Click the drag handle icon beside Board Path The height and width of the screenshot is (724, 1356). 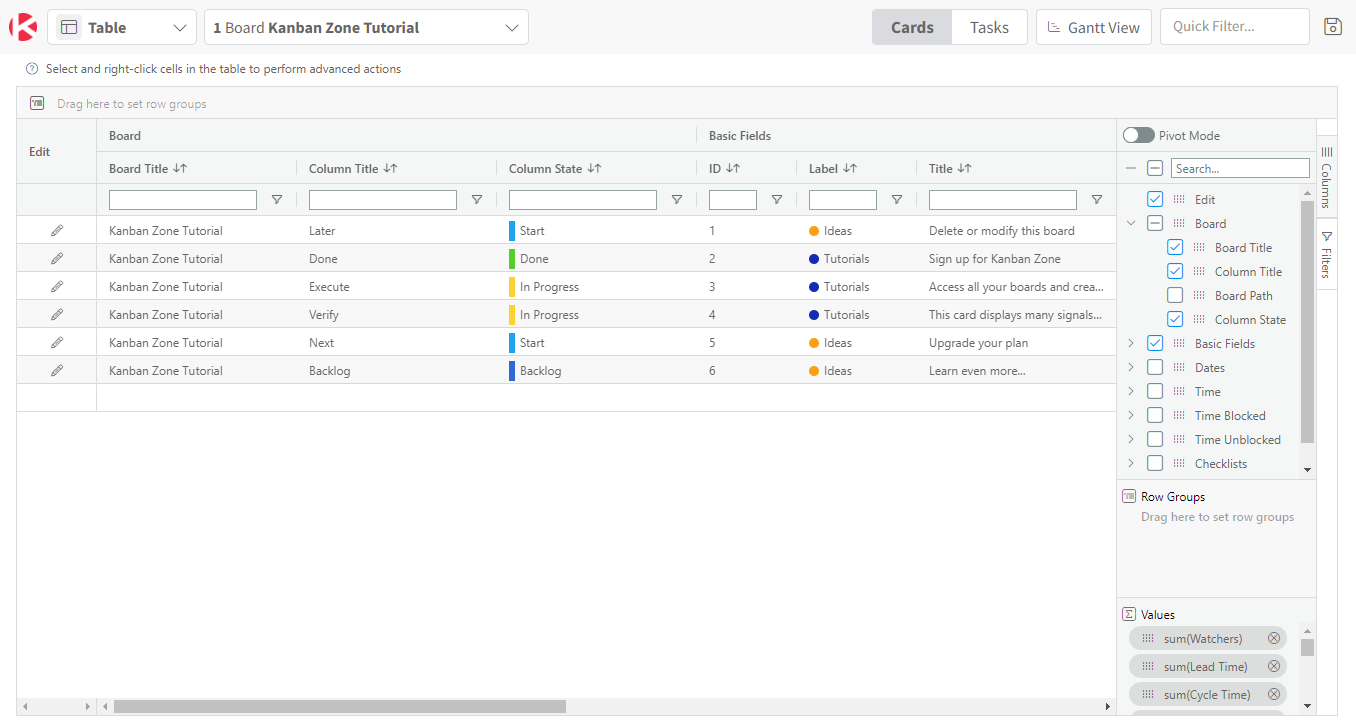(x=1199, y=295)
